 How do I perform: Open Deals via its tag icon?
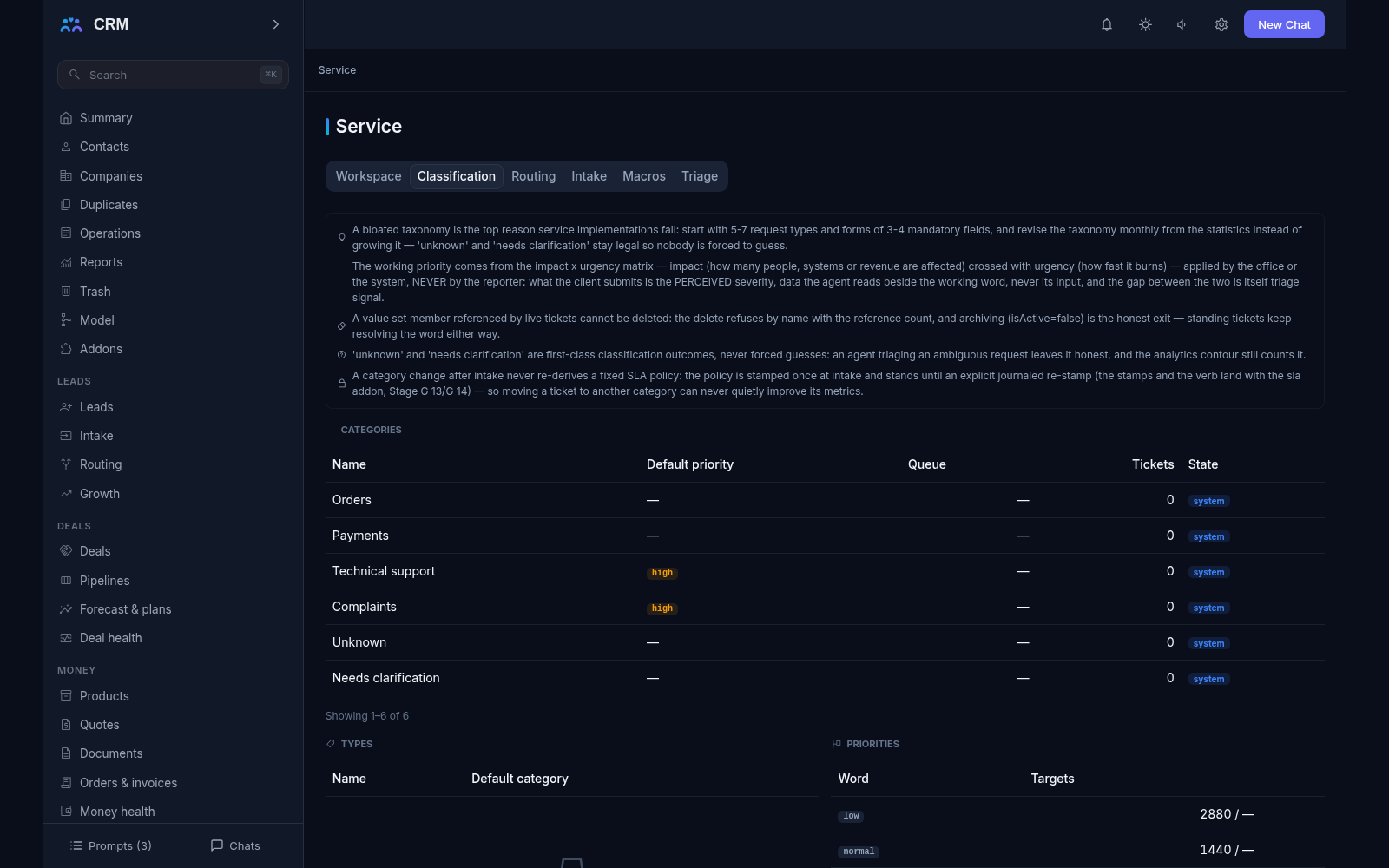pos(66,551)
